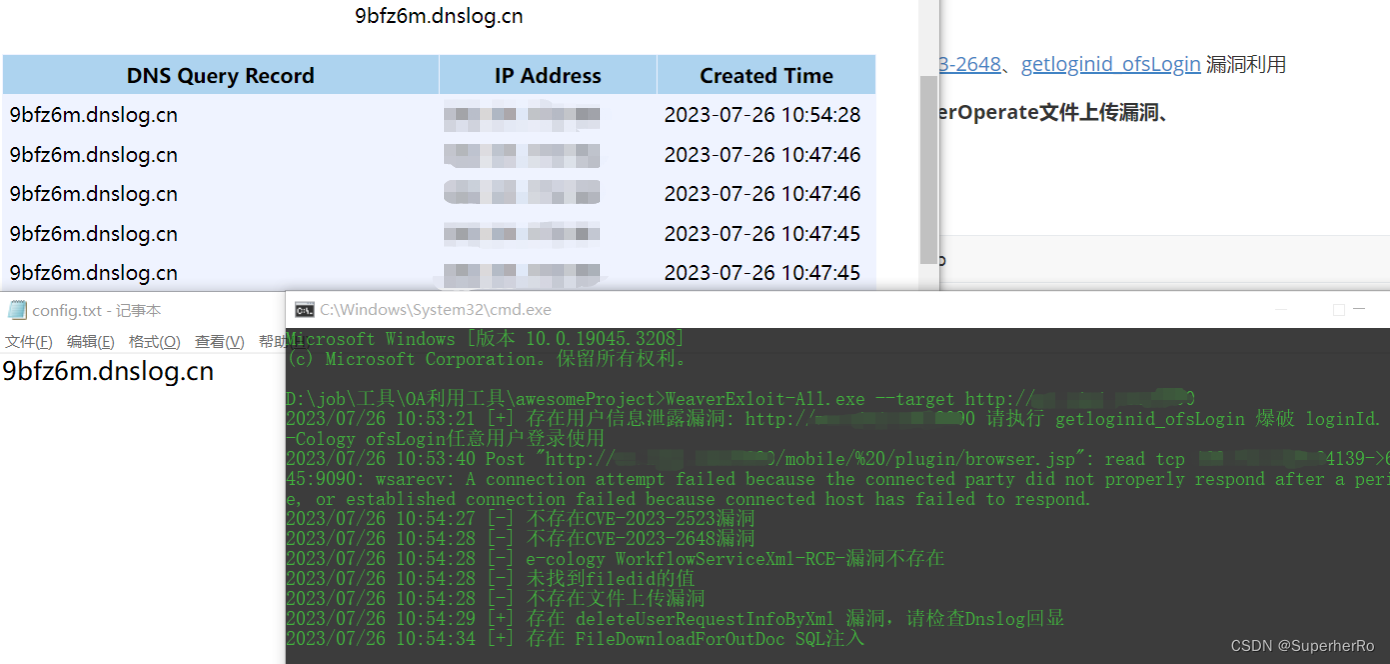Open the 文件(F) menu in Notepad
This screenshot has height=664, width=1390.
click(28, 341)
